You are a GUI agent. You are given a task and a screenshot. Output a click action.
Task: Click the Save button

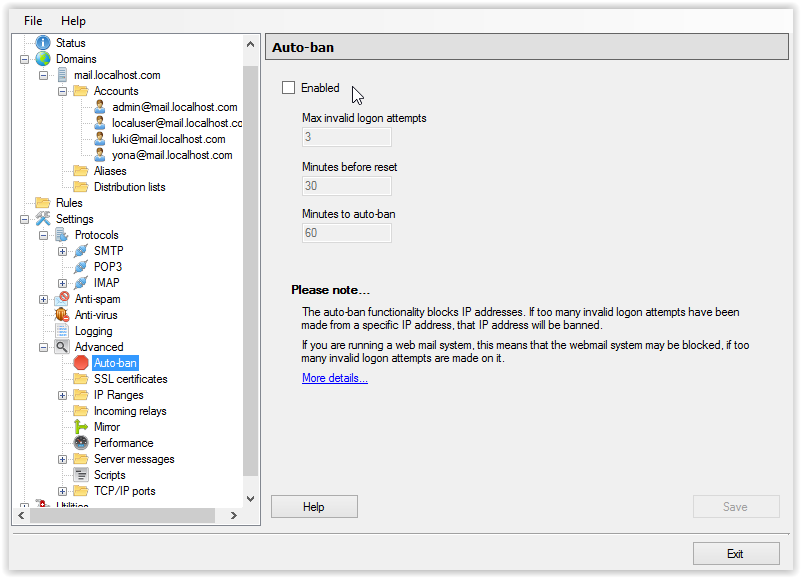[736, 506]
